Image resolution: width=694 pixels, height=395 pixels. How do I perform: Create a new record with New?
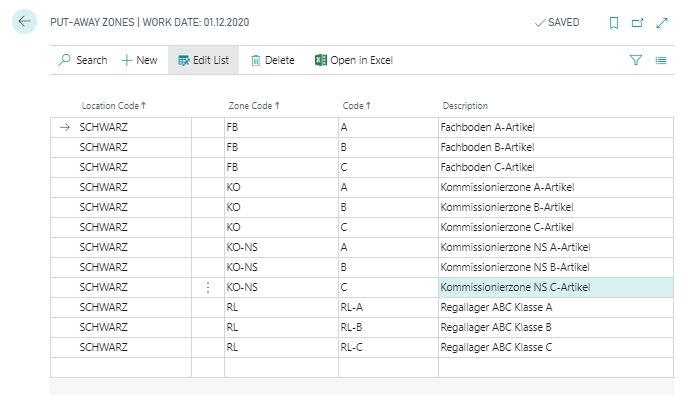coord(139,60)
